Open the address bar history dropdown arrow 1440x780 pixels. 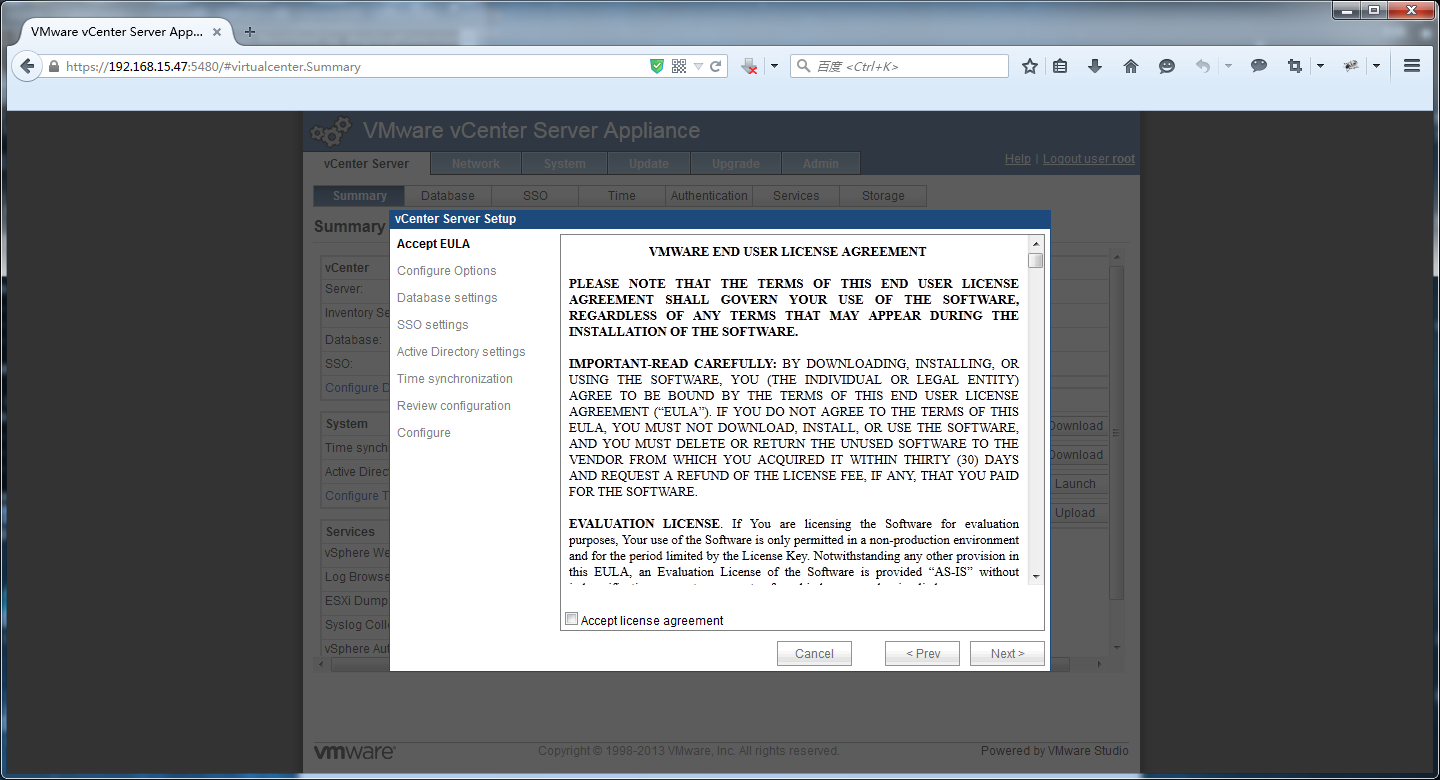(698, 67)
